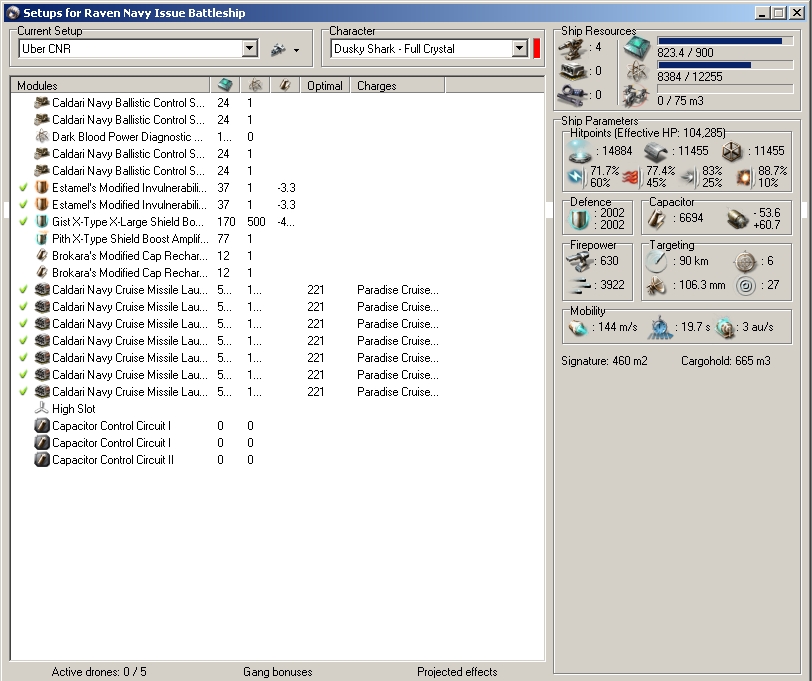The image size is (812, 681).
Task: Click the Cargohold: 665 m3 value
Action: click(726, 361)
